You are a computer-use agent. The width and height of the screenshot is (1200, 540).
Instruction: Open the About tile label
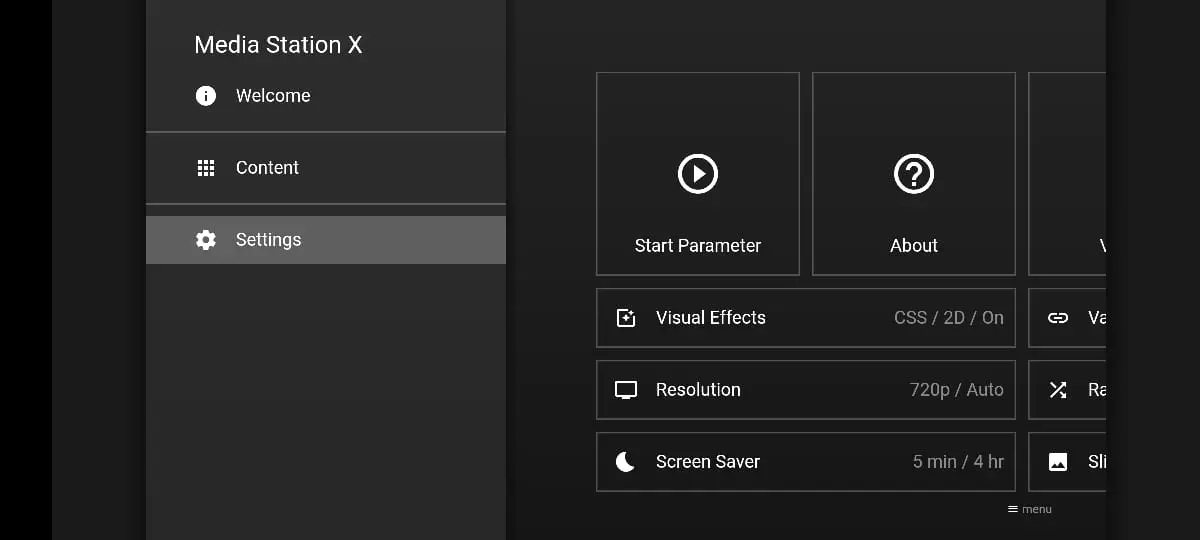pyautogui.click(x=914, y=246)
